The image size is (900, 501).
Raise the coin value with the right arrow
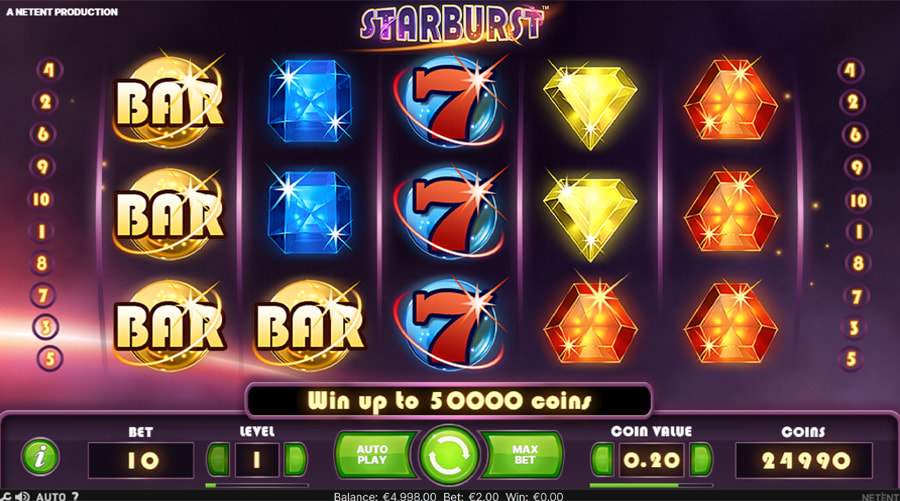(701, 459)
